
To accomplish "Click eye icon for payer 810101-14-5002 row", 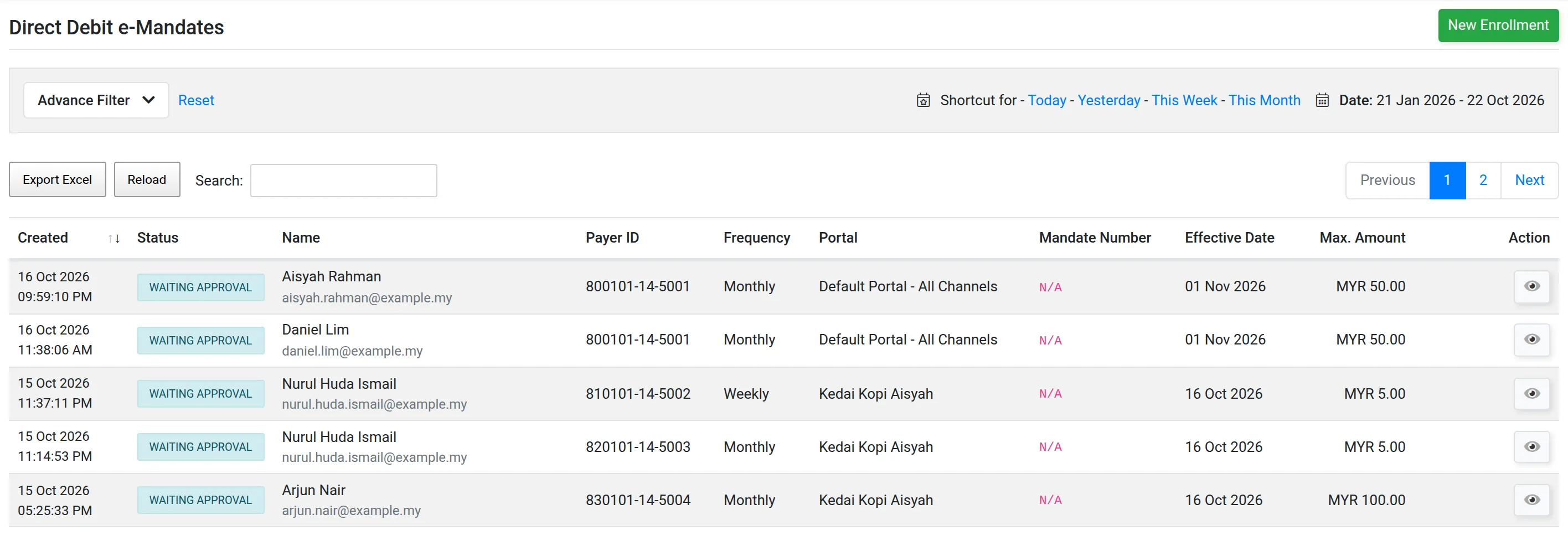I will click(x=1531, y=393).
